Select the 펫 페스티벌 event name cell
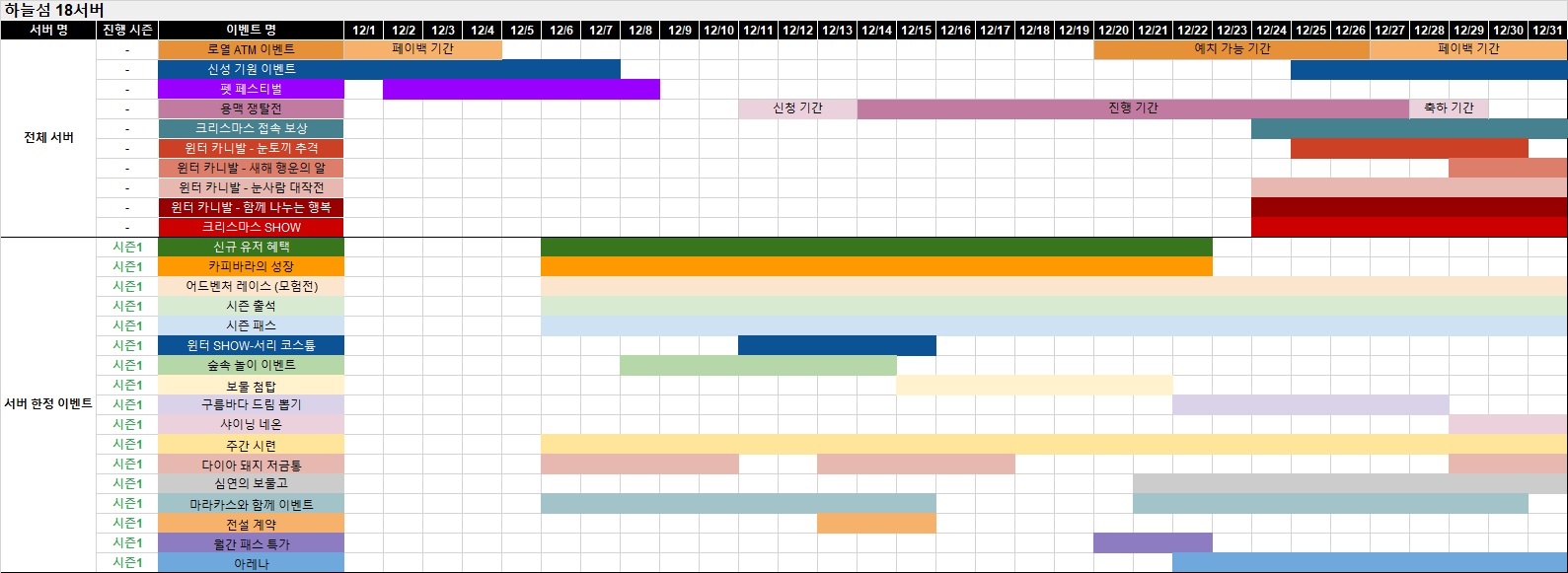 (251, 89)
